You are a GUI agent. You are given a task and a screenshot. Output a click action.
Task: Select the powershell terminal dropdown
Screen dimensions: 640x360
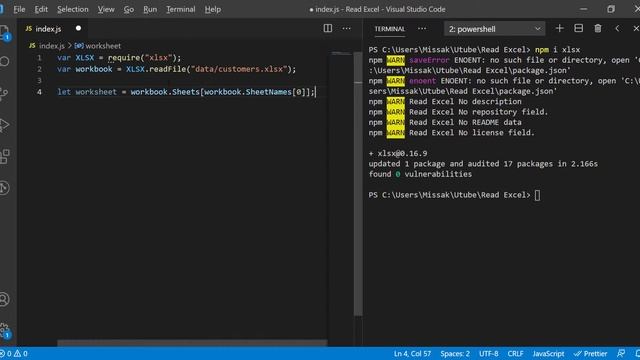point(494,29)
